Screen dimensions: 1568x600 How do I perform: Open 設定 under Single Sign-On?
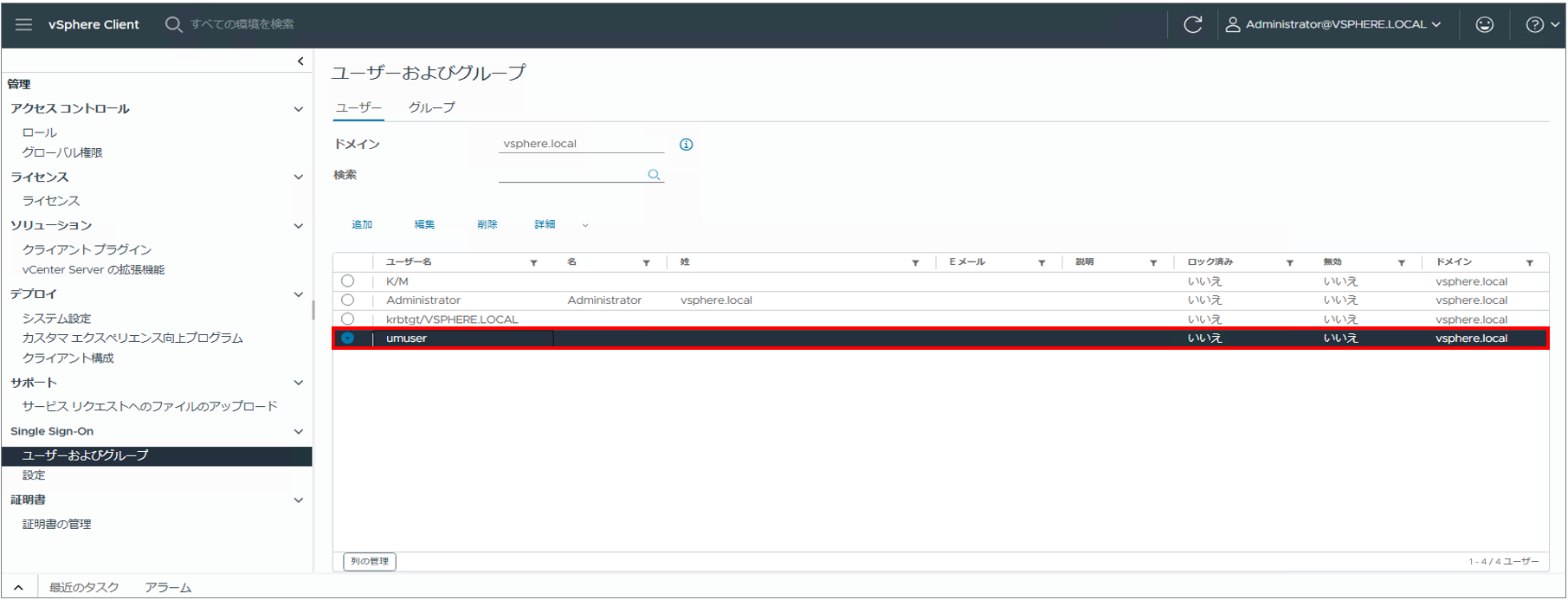(34, 475)
